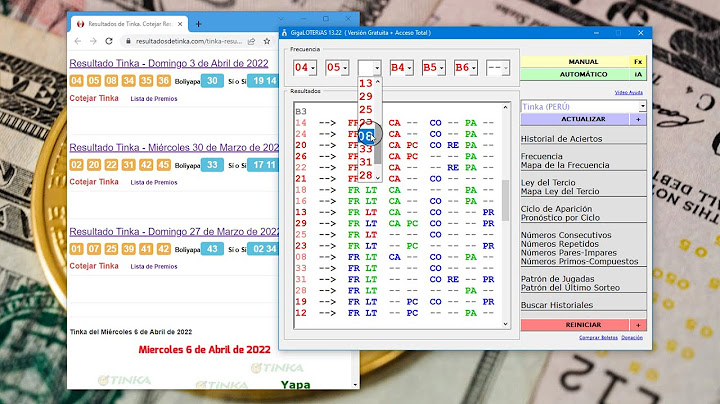
Task: Click the Miercoles 6 de Abril de 2022 heading
Action: point(204,349)
